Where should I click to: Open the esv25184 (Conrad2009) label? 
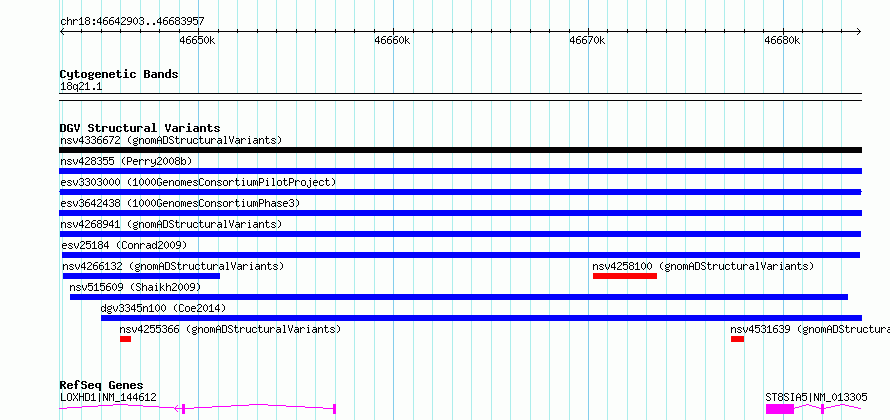[x=124, y=245]
